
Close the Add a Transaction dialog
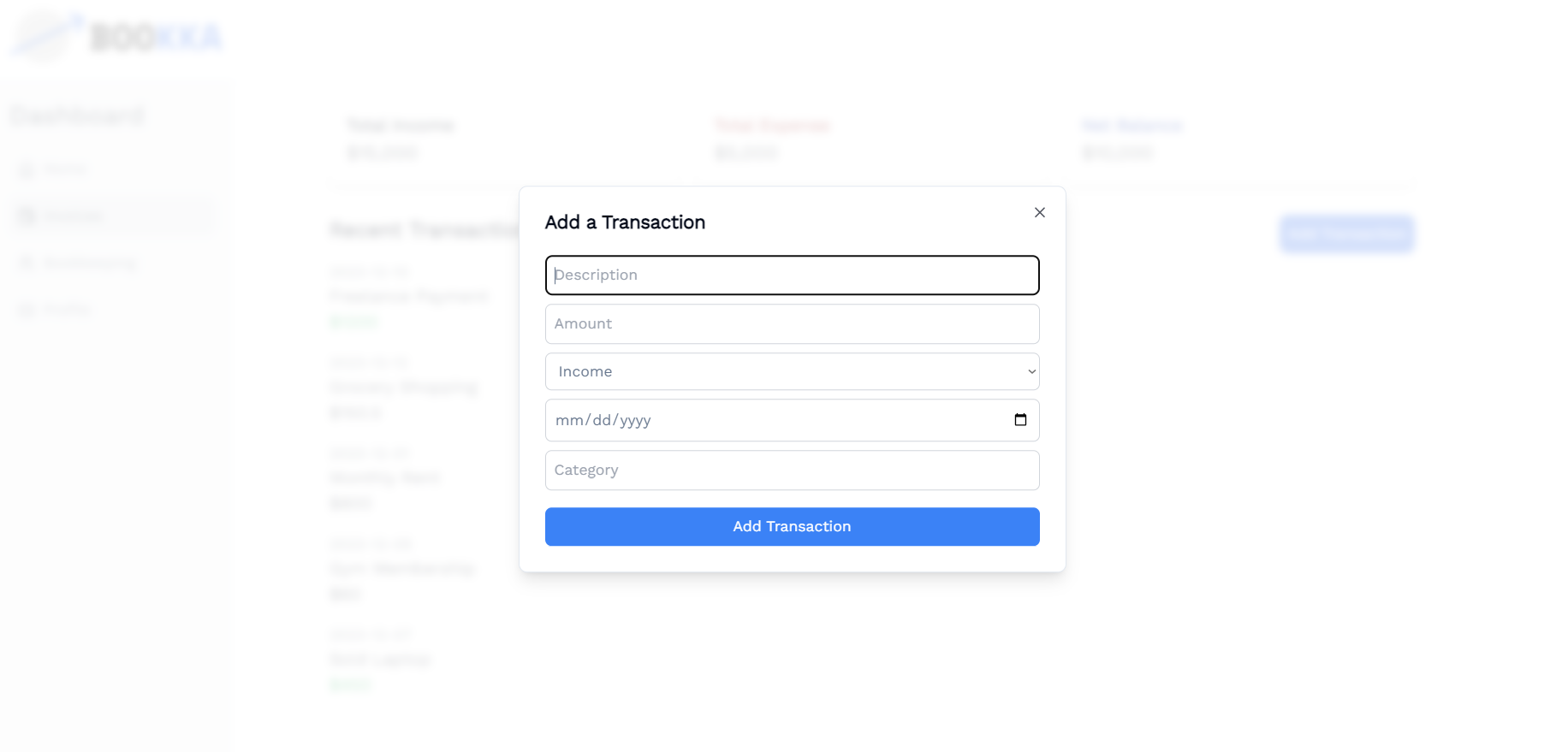(1039, 212)
